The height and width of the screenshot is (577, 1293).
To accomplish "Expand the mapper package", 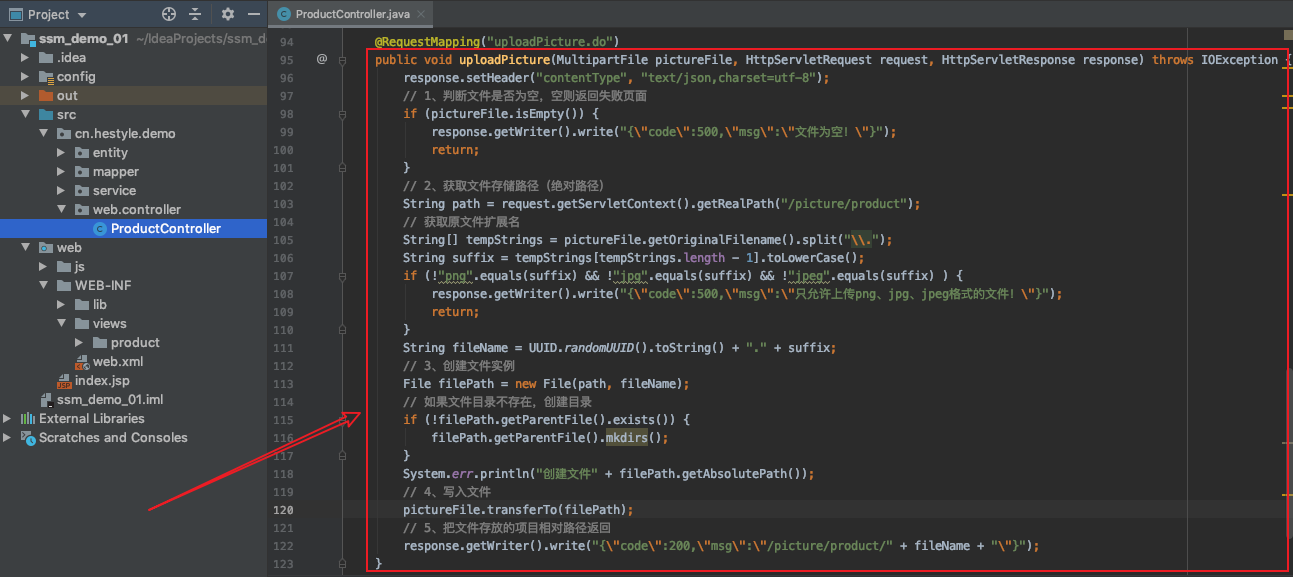I will [x=62, y=171].
